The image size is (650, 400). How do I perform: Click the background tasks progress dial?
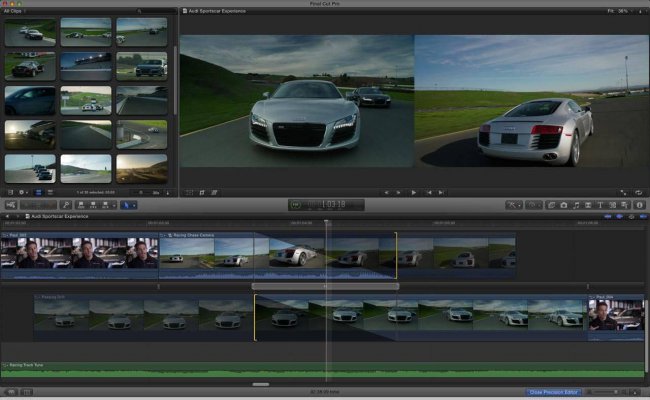click(295, 205)
